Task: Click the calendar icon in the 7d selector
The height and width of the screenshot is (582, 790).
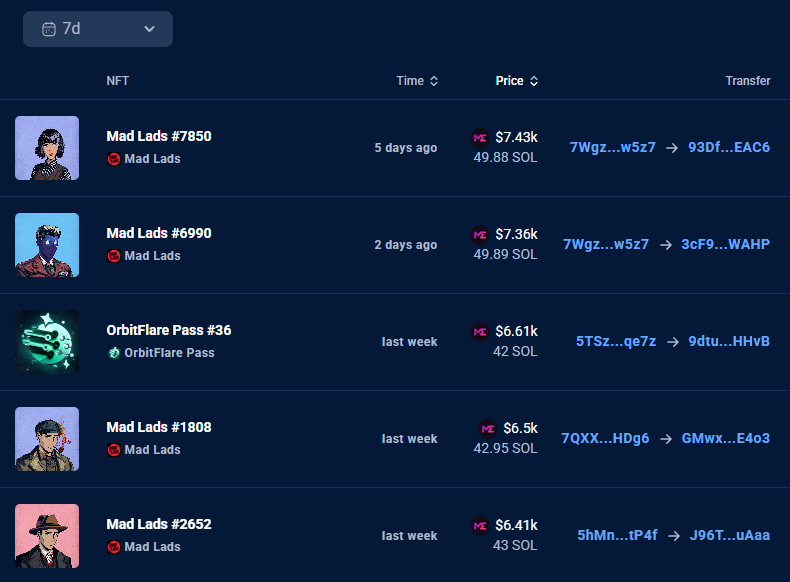Action: click(x=48, y=29)
